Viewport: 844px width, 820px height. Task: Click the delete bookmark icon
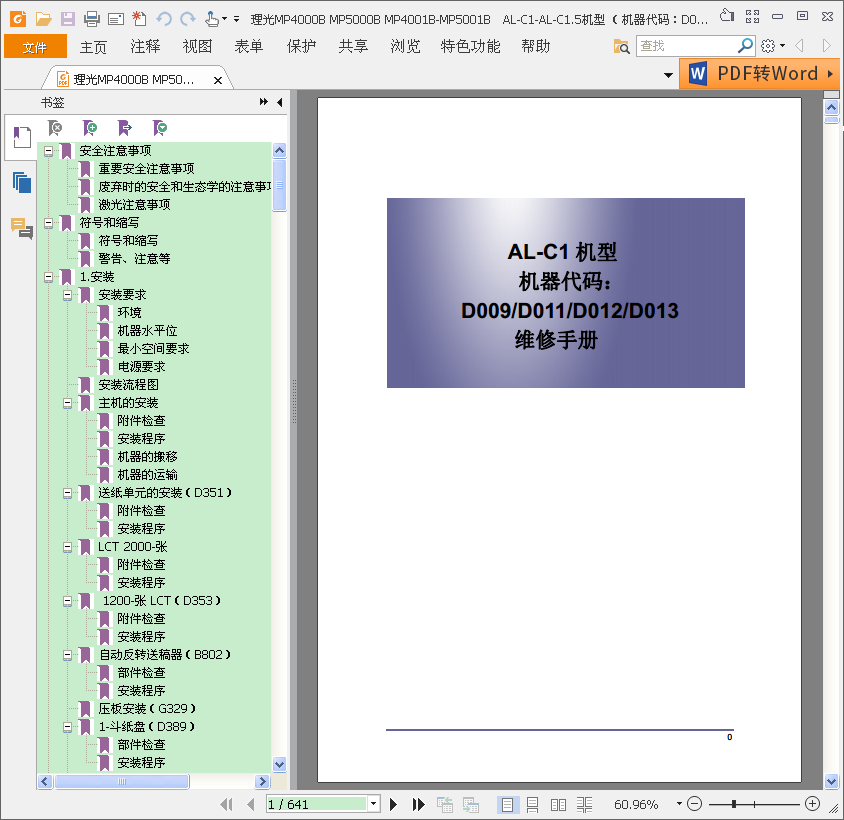click(x=55, y=128)
